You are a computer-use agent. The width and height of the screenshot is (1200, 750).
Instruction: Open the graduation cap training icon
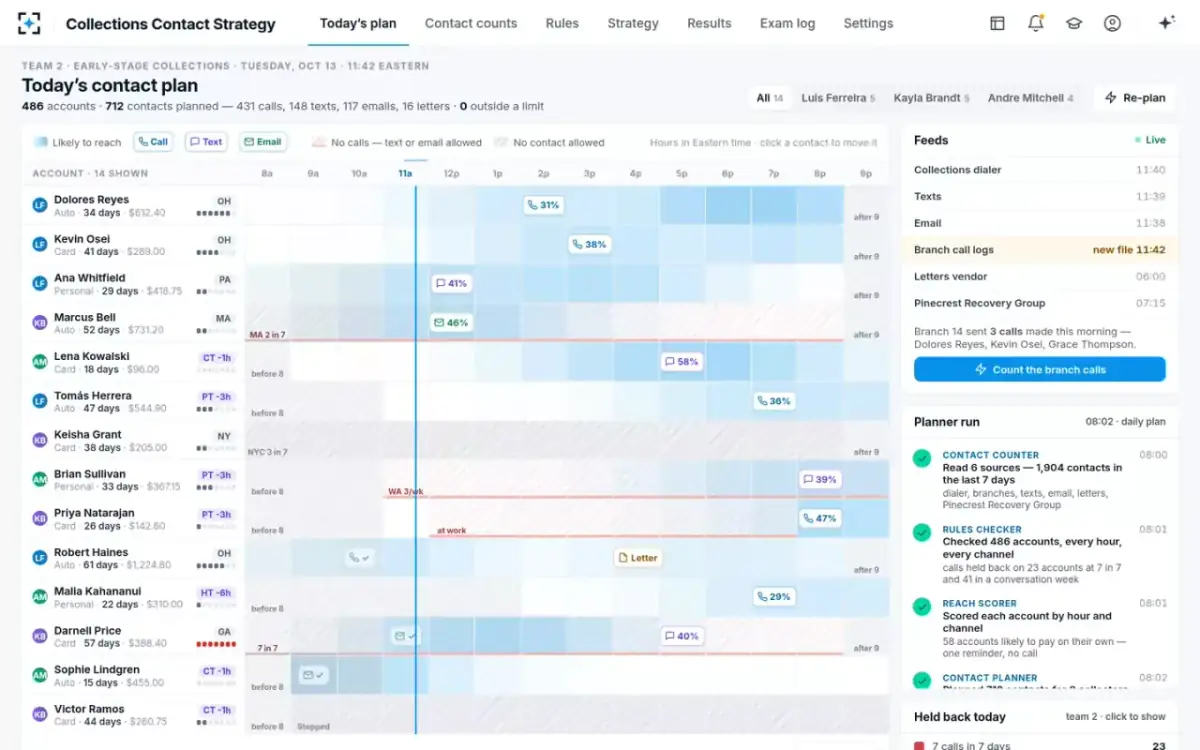click(x=1074, y=23)
